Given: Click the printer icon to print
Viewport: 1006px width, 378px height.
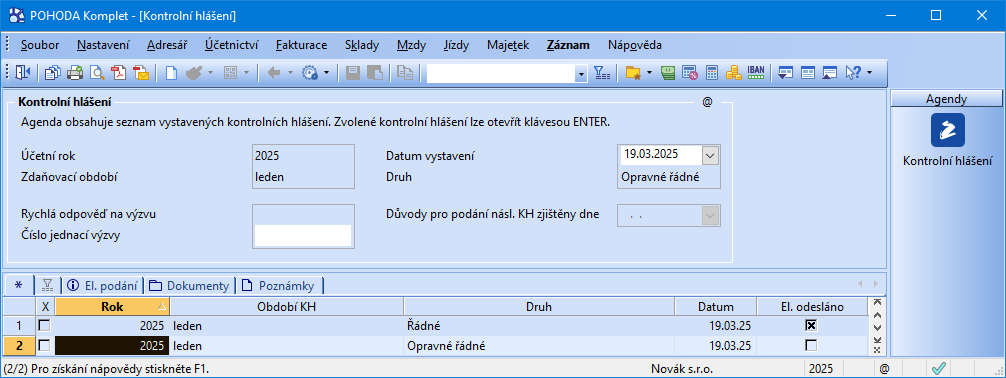Looking at the screenshot, I should [75, 73].
